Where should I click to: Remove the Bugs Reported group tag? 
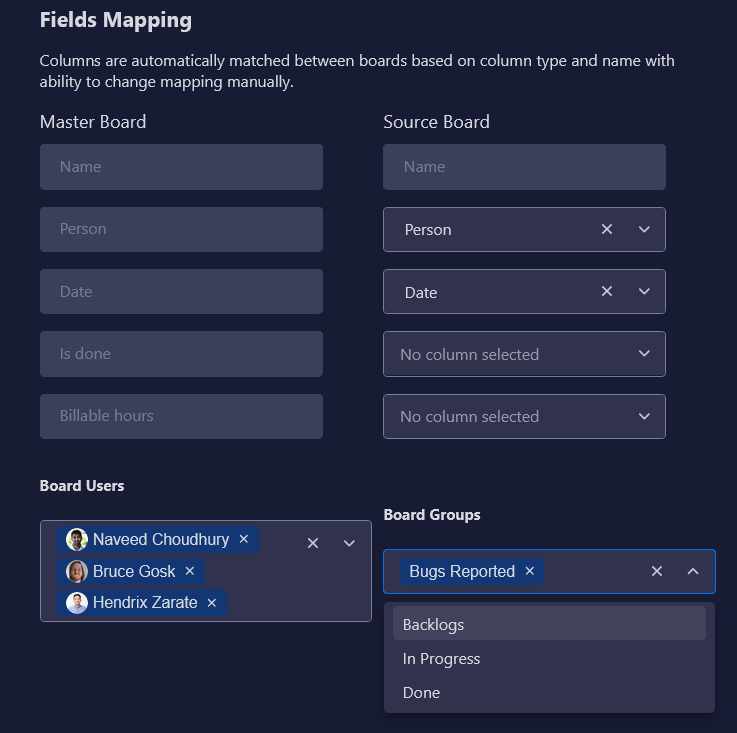(x=530, y=571)
